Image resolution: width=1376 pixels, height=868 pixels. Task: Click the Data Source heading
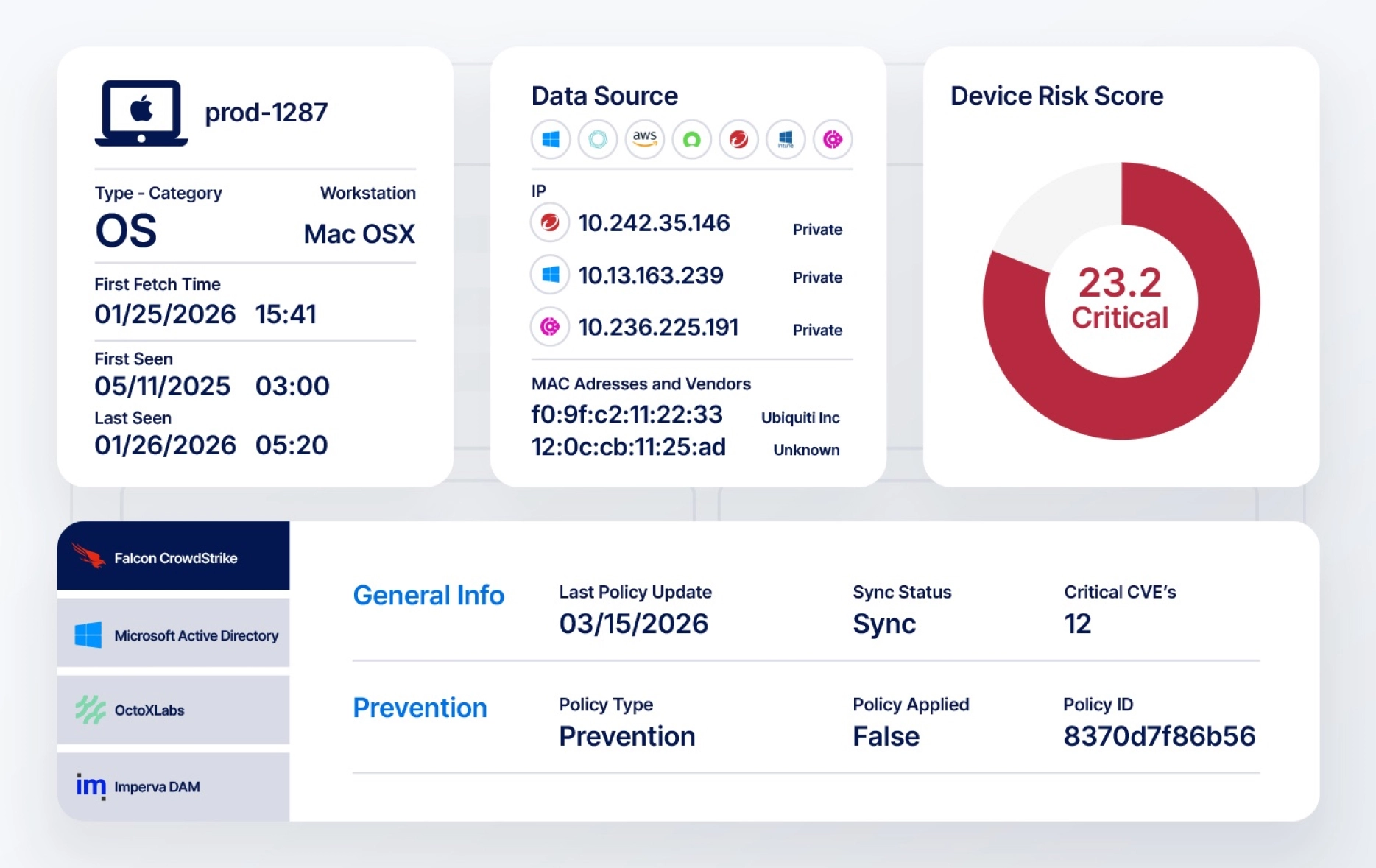point(604,96)
